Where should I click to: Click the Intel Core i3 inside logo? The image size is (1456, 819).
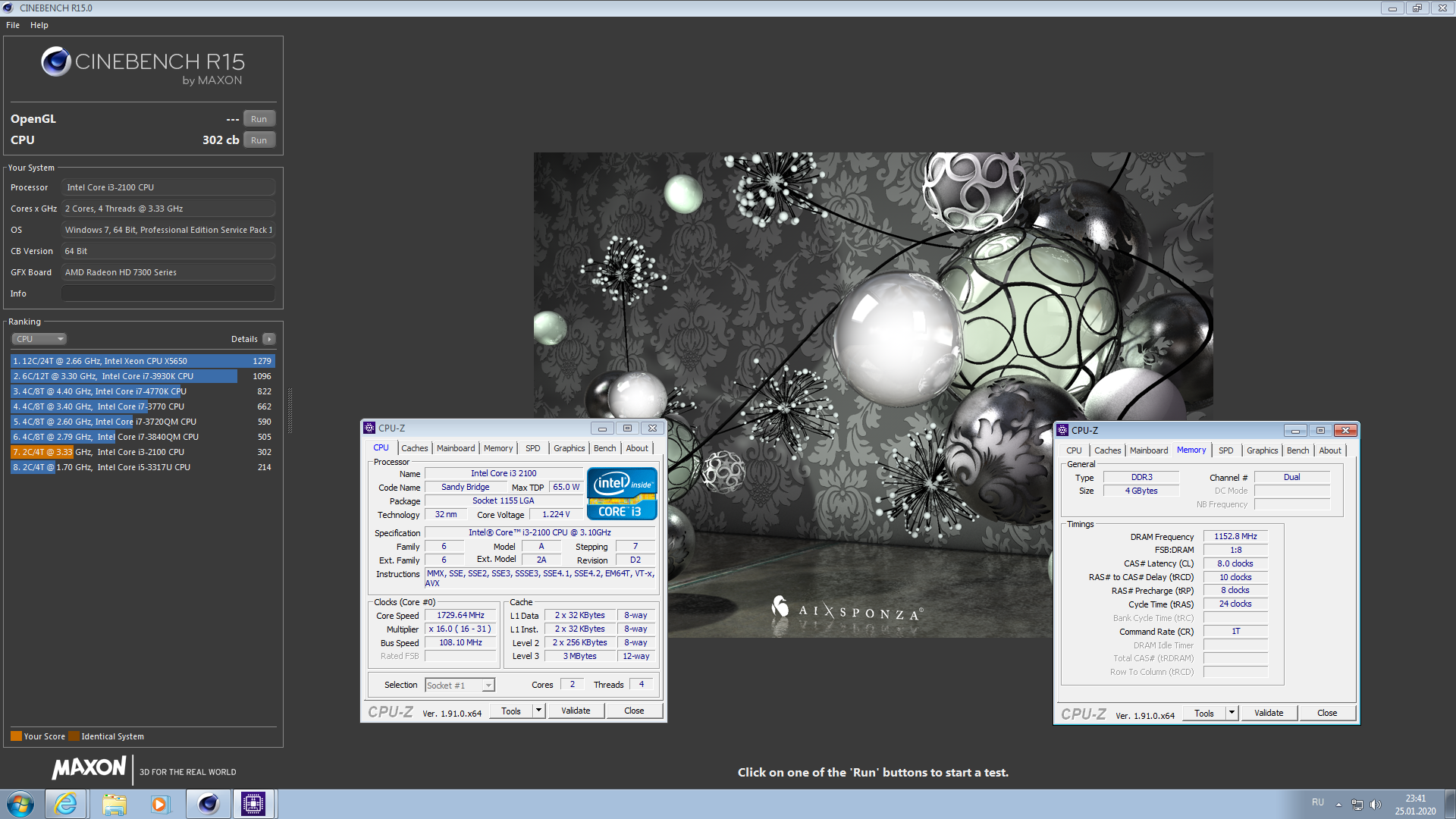622,494
